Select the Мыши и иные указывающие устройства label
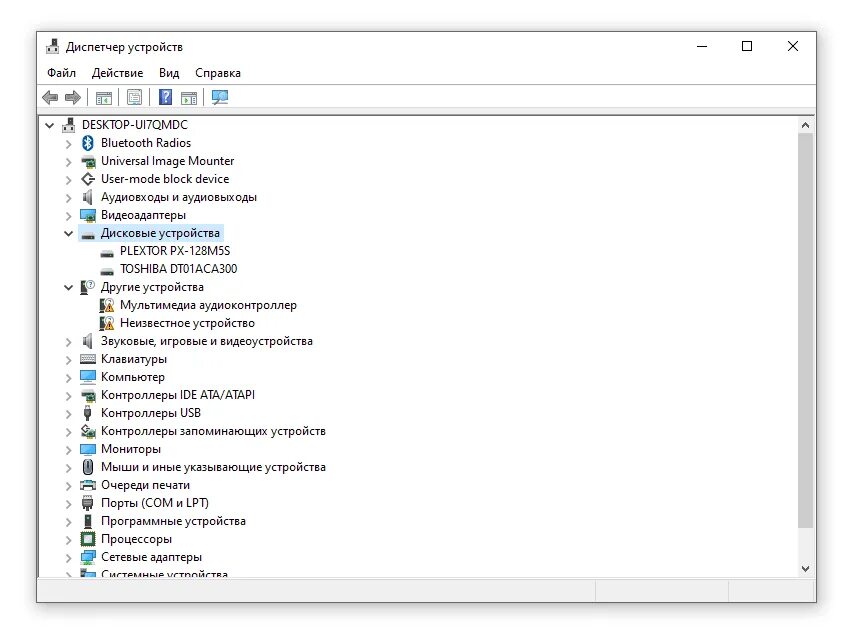Viewport: 850px width, 637px height. pos(213,467)
